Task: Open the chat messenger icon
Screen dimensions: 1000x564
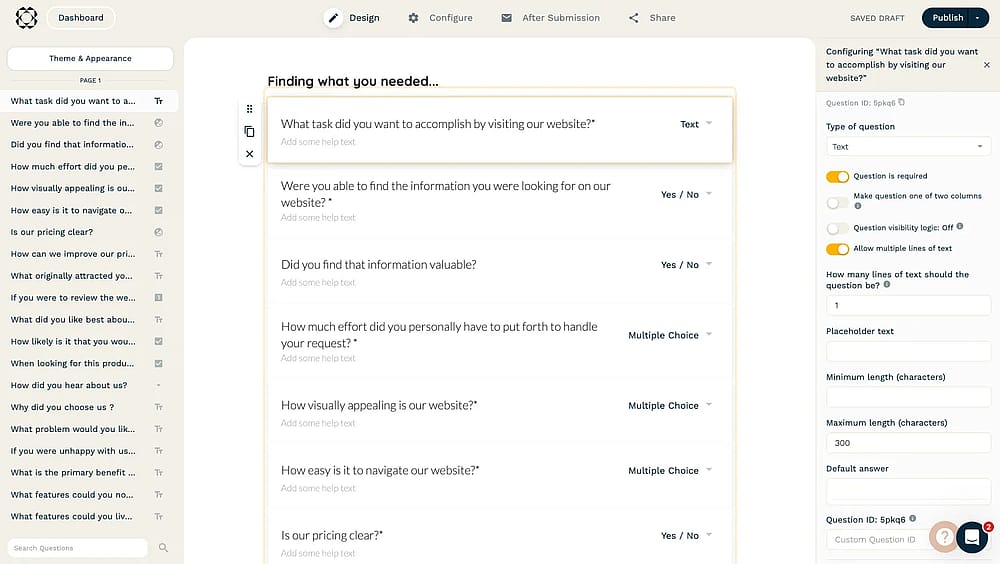Action: coord(972,537)
